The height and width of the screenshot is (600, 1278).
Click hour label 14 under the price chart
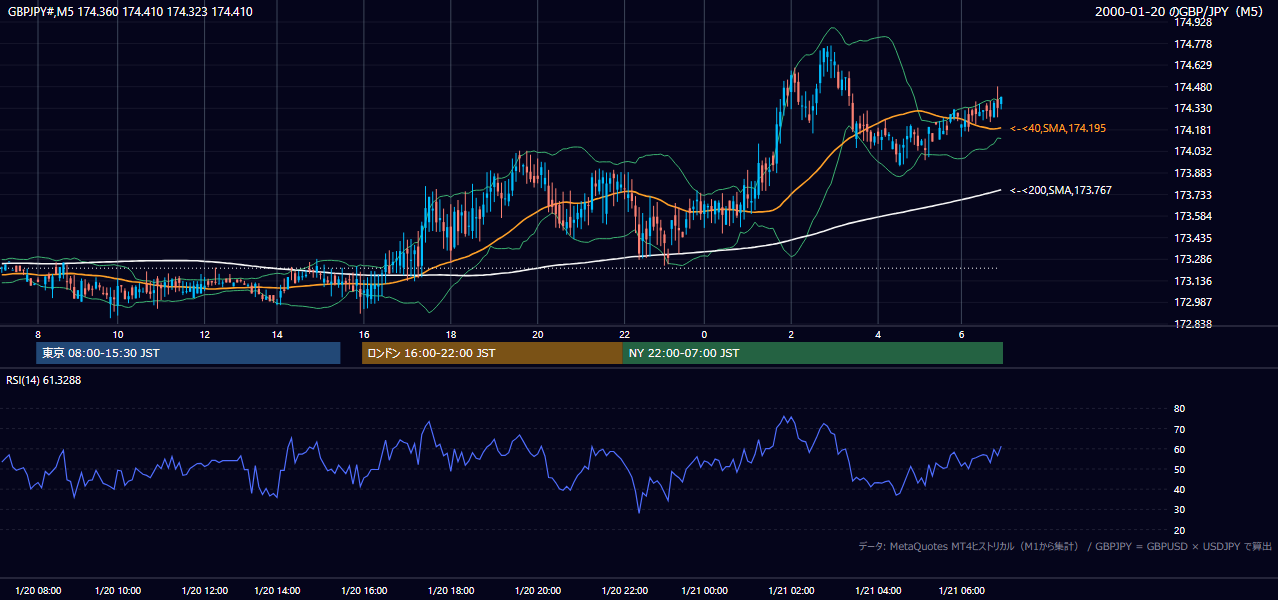coord(277,334)
